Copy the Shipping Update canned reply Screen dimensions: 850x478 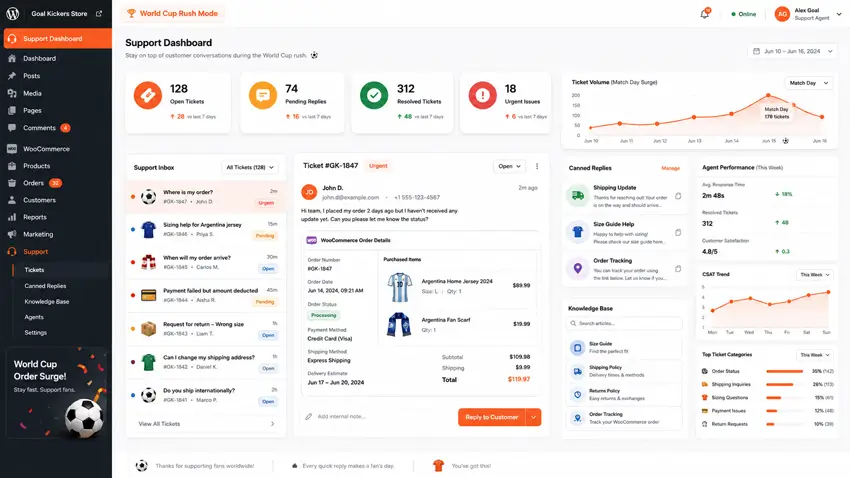[678, 196]
